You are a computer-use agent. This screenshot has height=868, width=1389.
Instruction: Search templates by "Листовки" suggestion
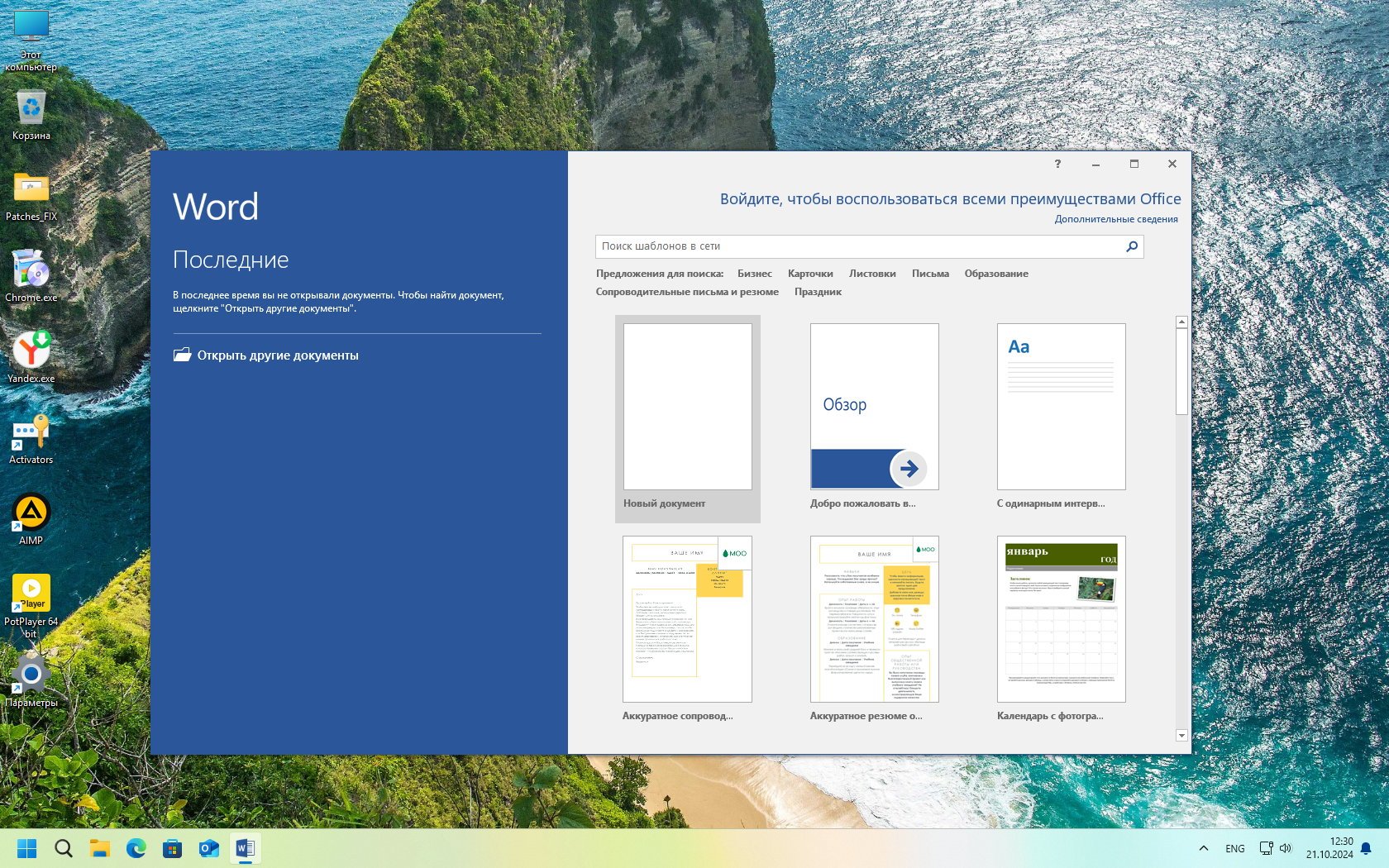pyautogui.click(x=872, y=274)
